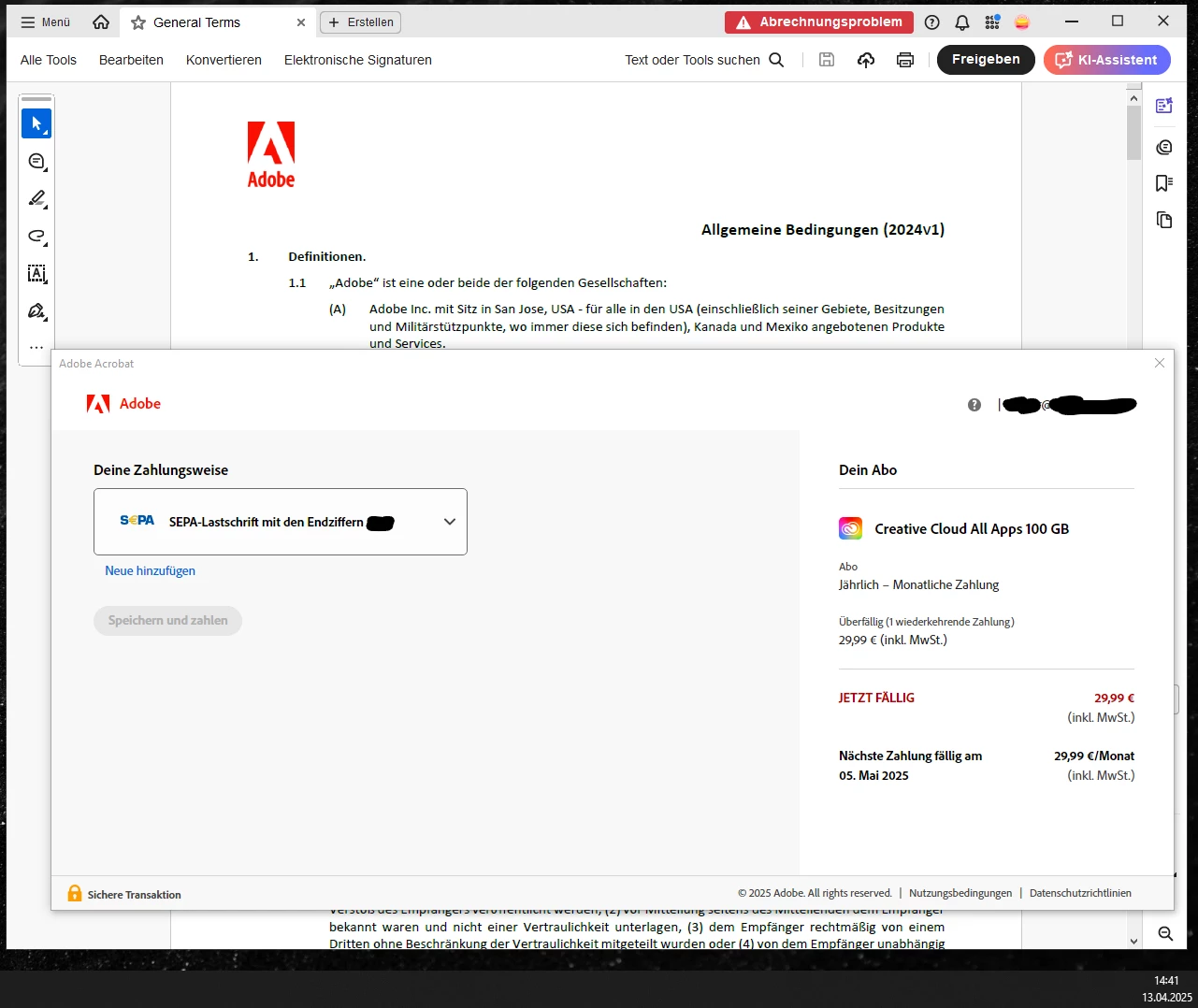Open the bookmarks panel icon
This screenshot has height=1008, width=1198.
click(1164, 183)
